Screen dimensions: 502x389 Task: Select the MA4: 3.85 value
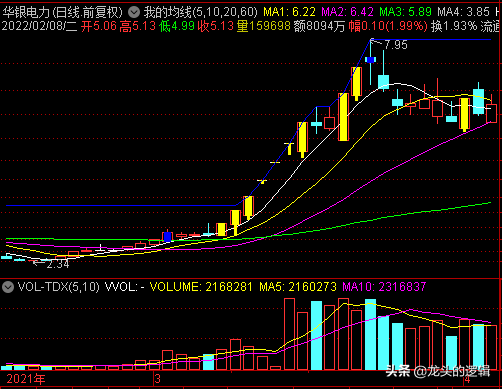click(x=463, y=13)
